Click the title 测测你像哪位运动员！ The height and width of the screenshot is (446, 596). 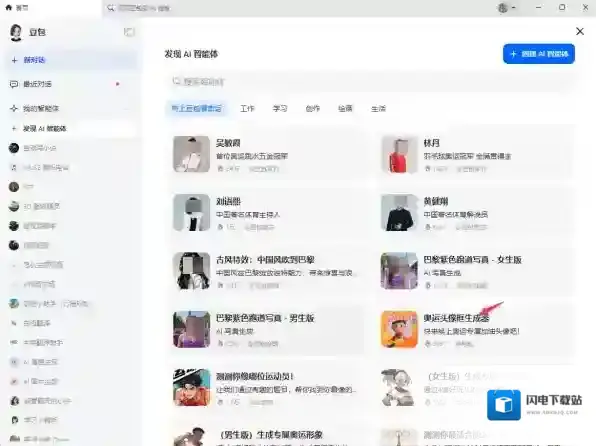255,376
